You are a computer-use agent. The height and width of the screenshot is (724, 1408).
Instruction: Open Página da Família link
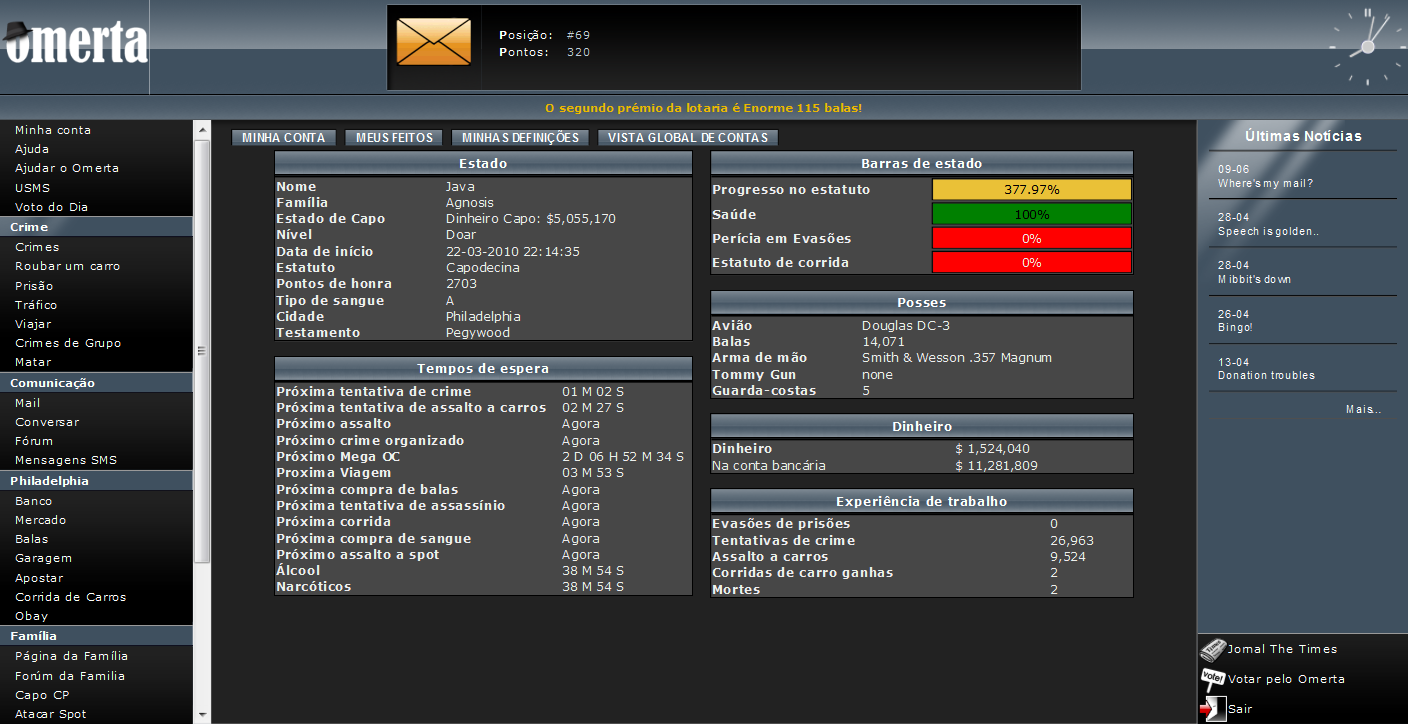(71, 657)
